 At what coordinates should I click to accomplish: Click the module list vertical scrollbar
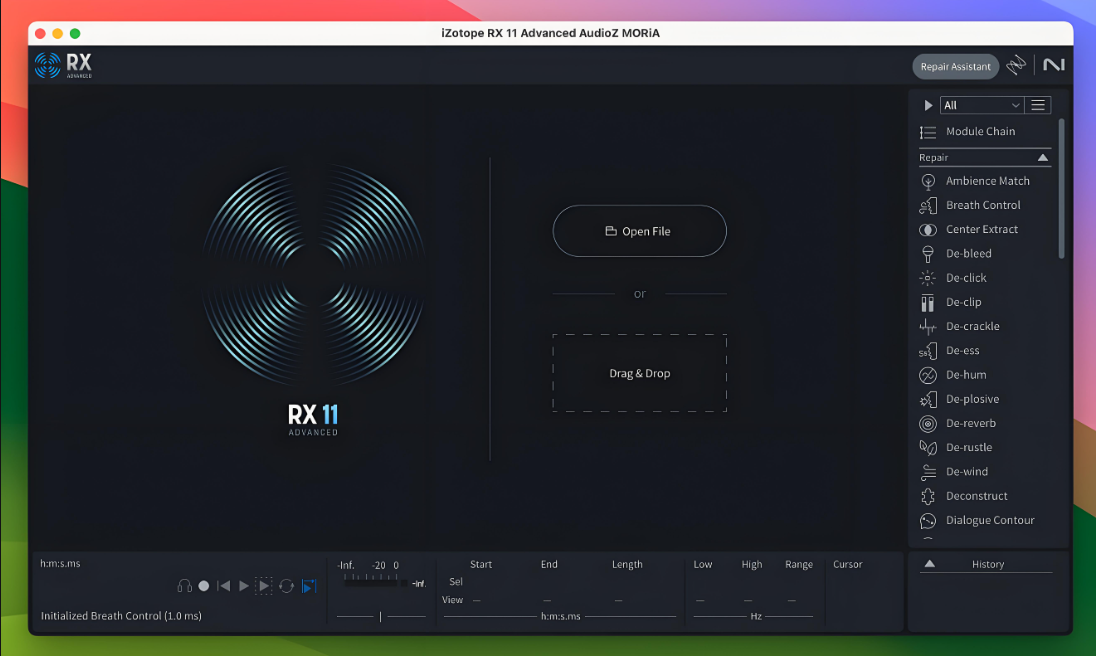[1062, 189]
